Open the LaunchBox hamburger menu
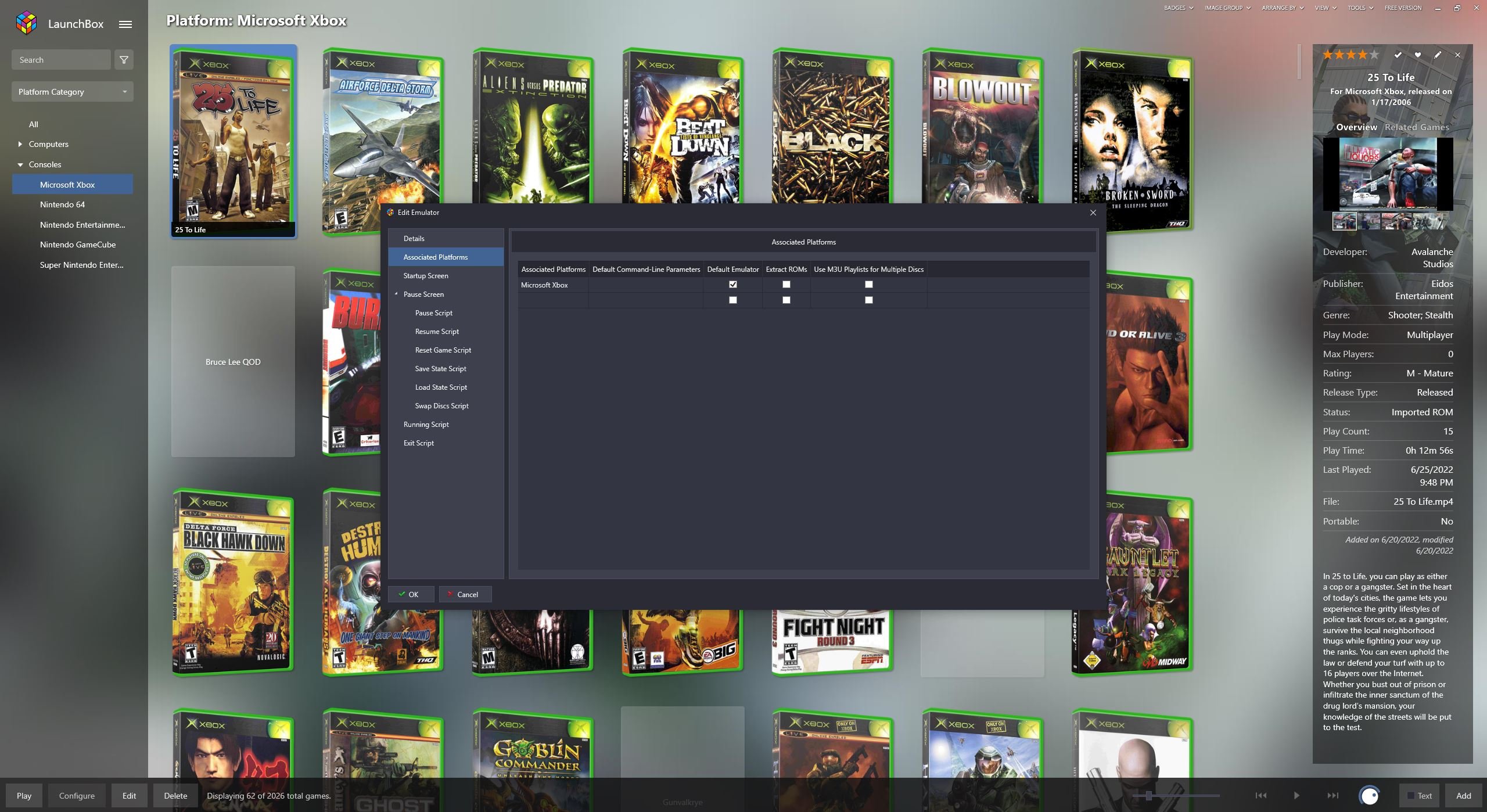 coord(125,24)
